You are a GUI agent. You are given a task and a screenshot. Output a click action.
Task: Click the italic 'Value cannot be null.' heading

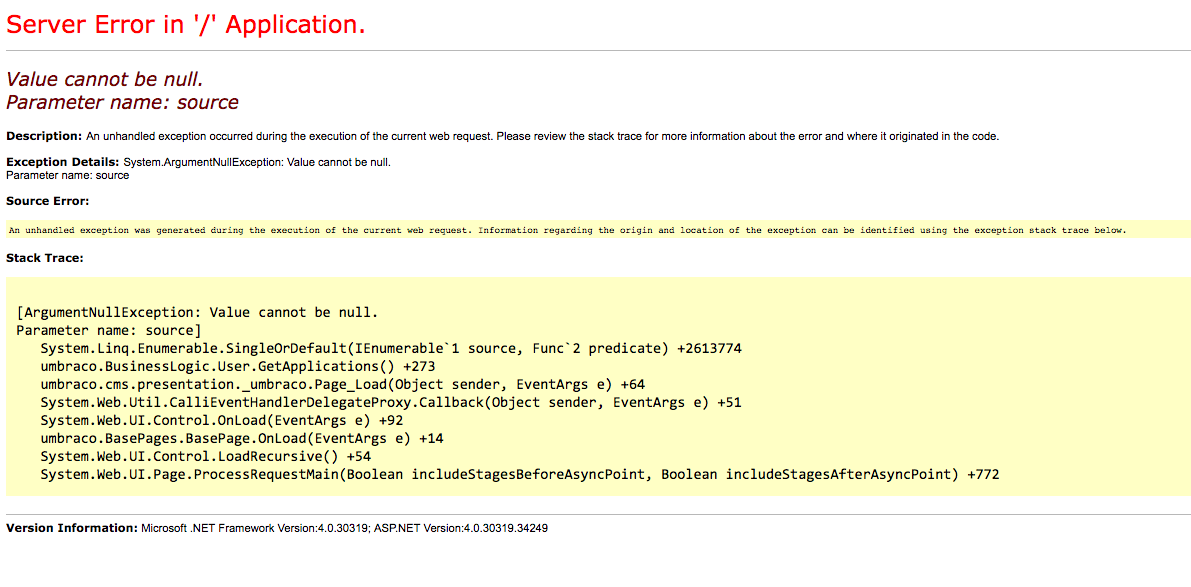(x=111, y=79)
